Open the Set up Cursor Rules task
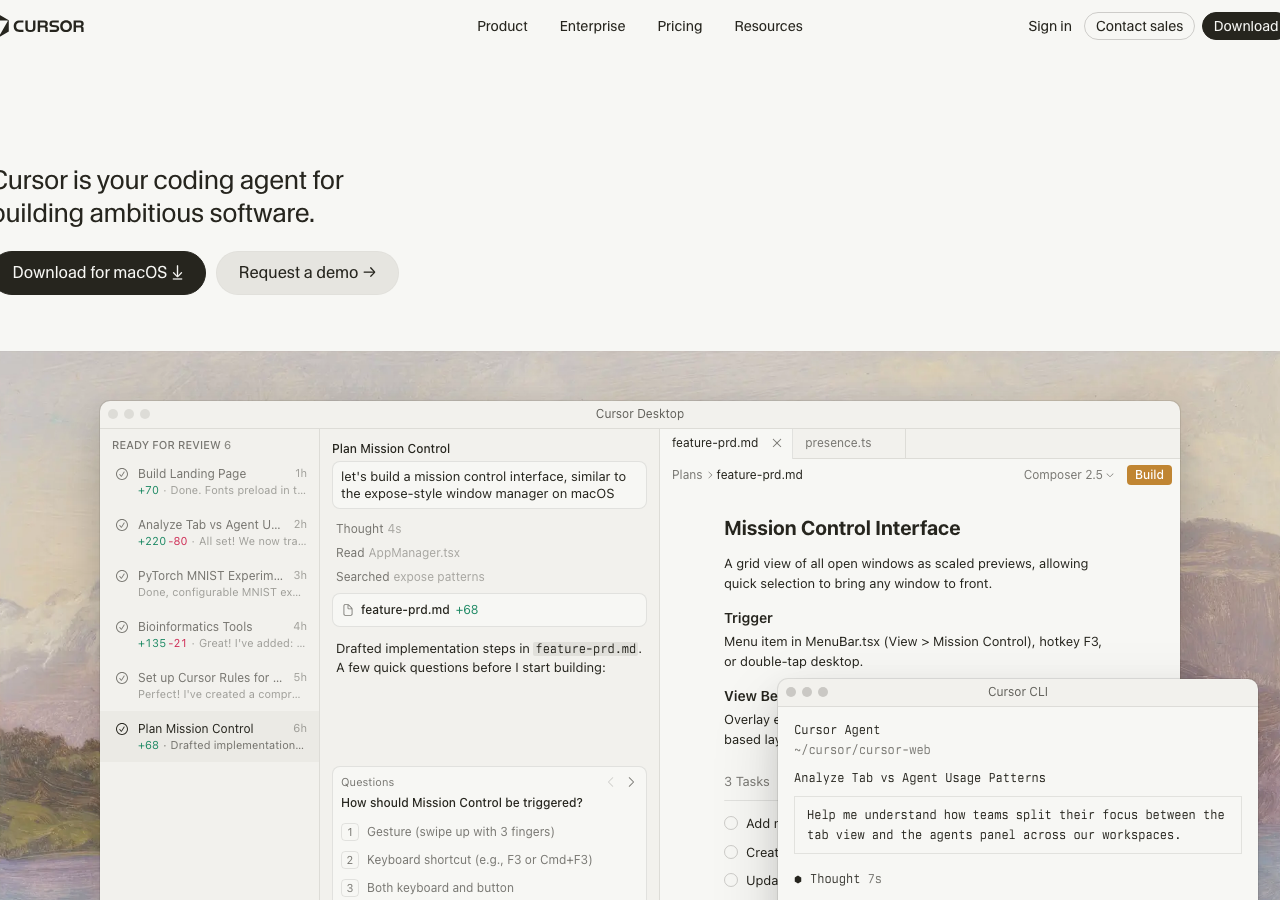 coord(210,686)
